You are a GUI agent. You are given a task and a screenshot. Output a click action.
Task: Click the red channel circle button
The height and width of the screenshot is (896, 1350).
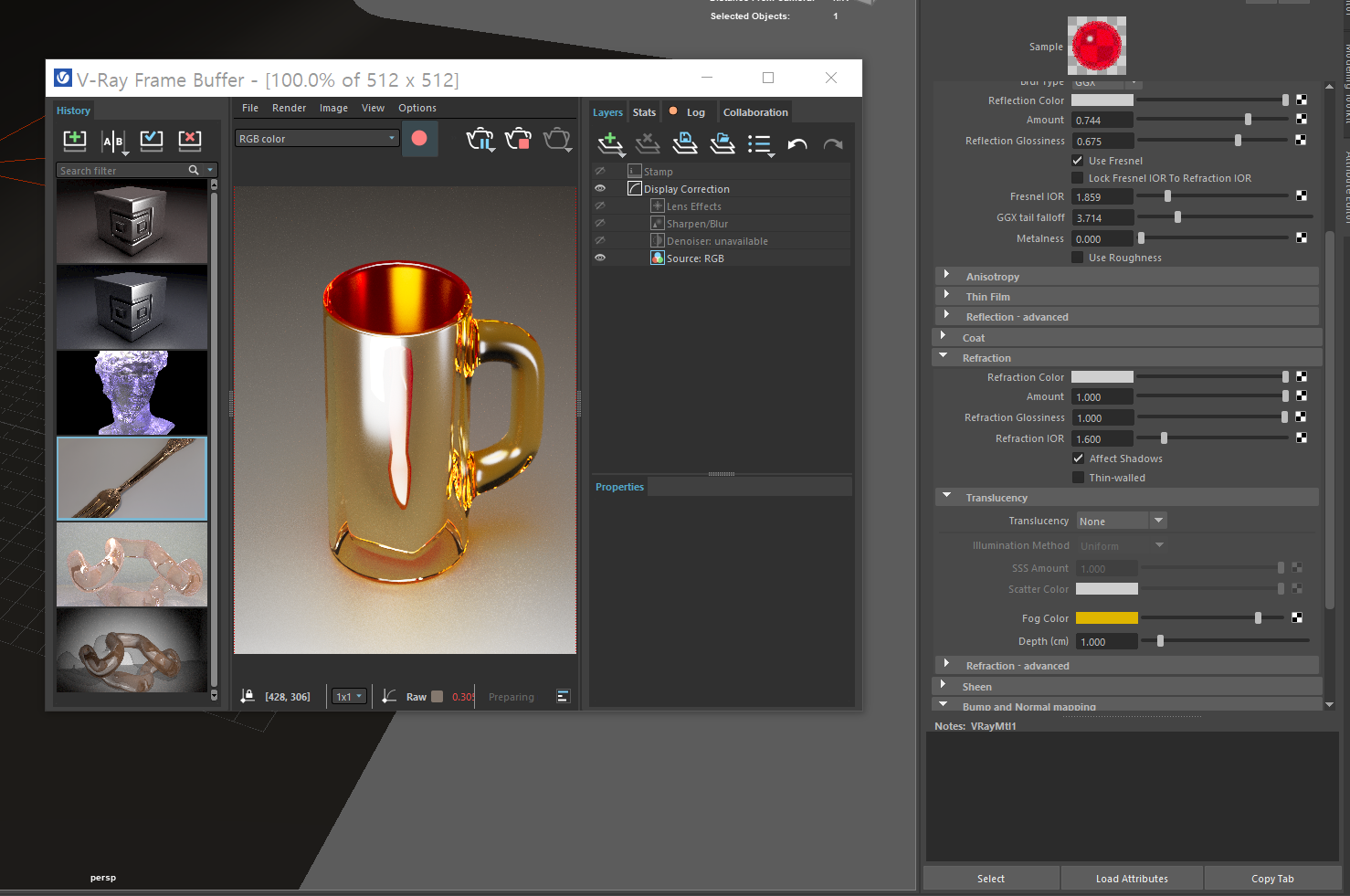[x=419, y=138]
